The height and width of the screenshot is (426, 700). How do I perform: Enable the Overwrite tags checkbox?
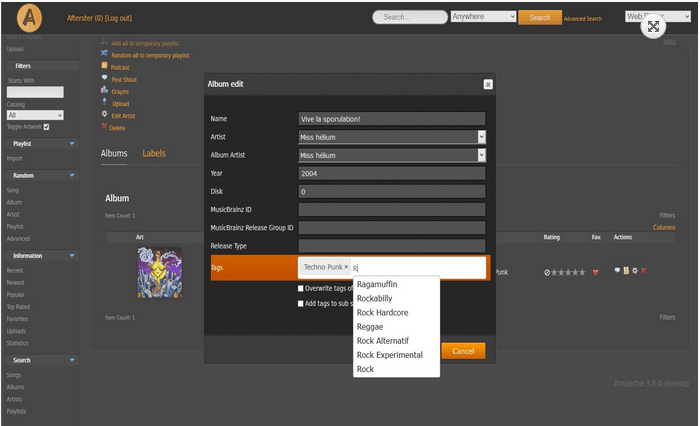click(301, 289)
